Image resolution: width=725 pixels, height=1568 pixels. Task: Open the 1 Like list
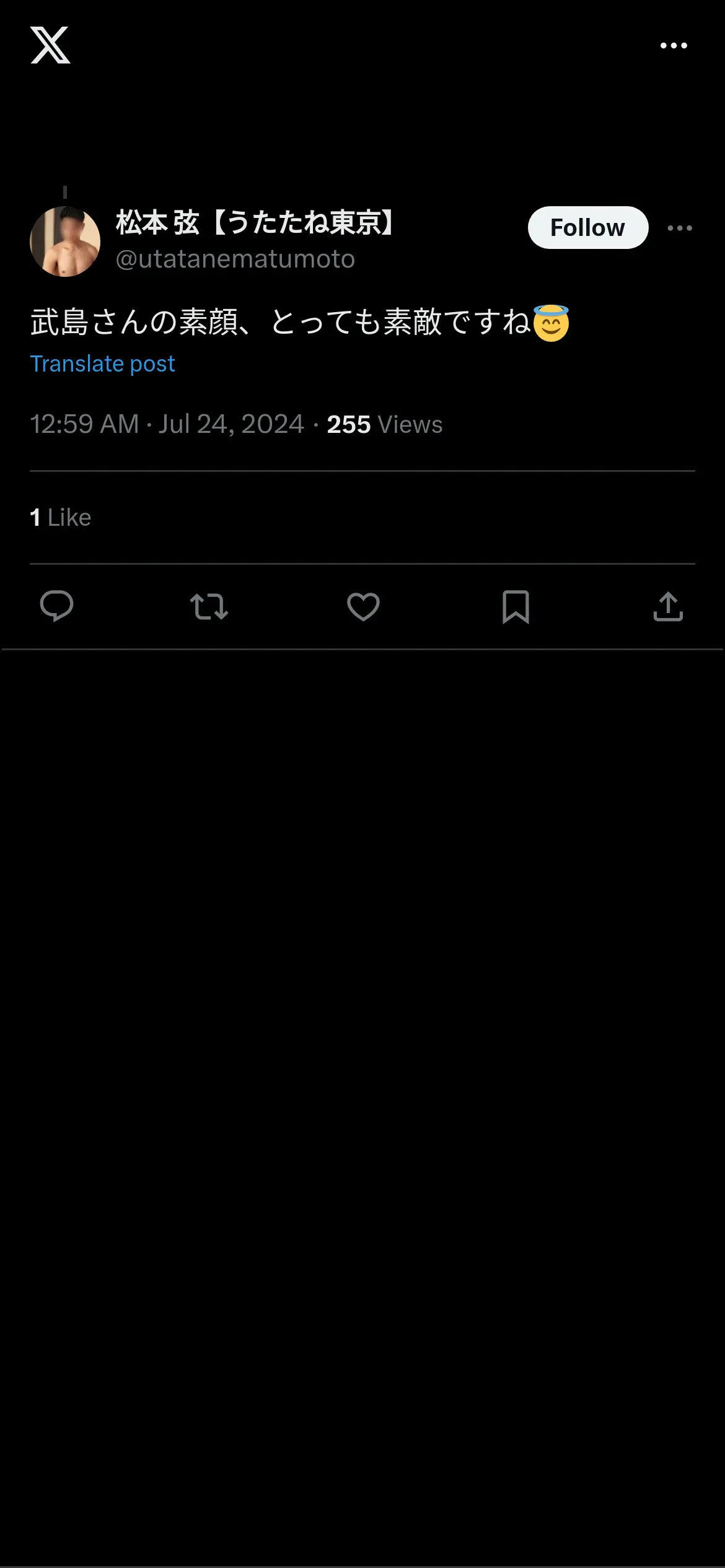pos(61,517)
